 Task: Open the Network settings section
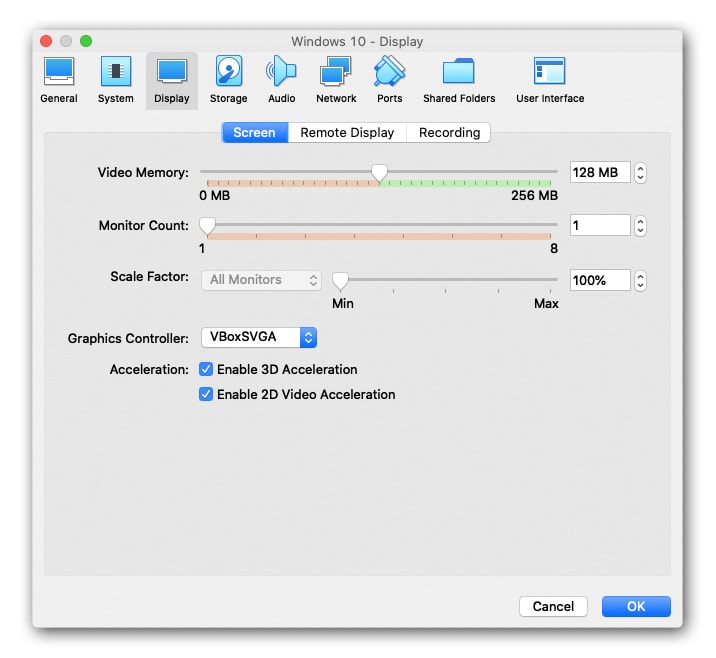(336, 80)
